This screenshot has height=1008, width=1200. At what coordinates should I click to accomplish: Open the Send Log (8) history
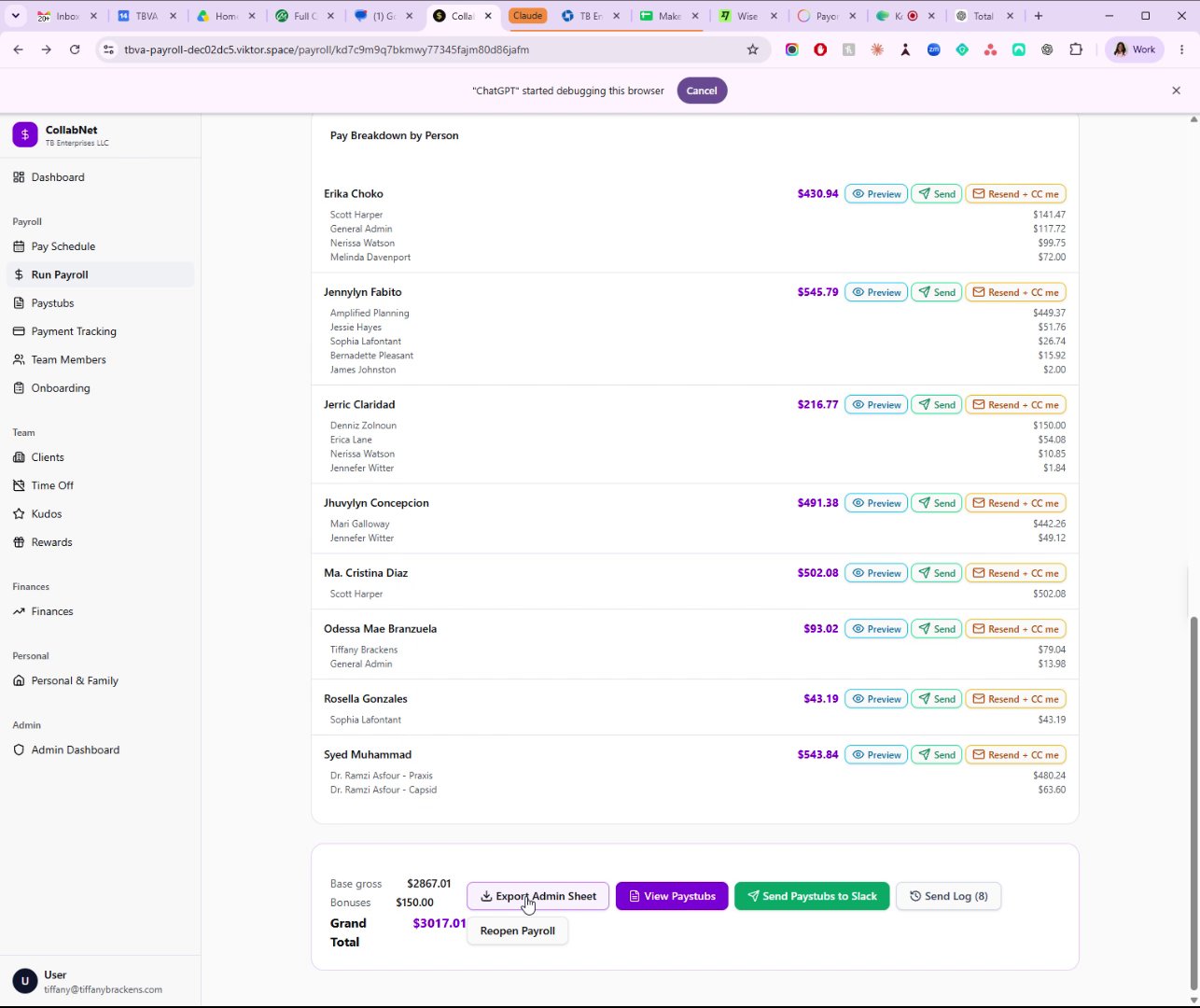pyautogui.click(x=948, y=896)
